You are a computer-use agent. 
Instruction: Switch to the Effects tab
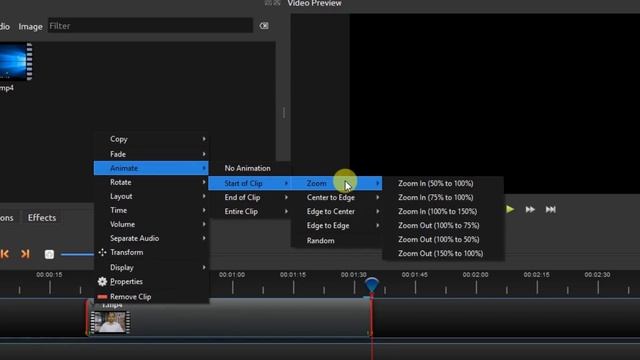(42, 218)
